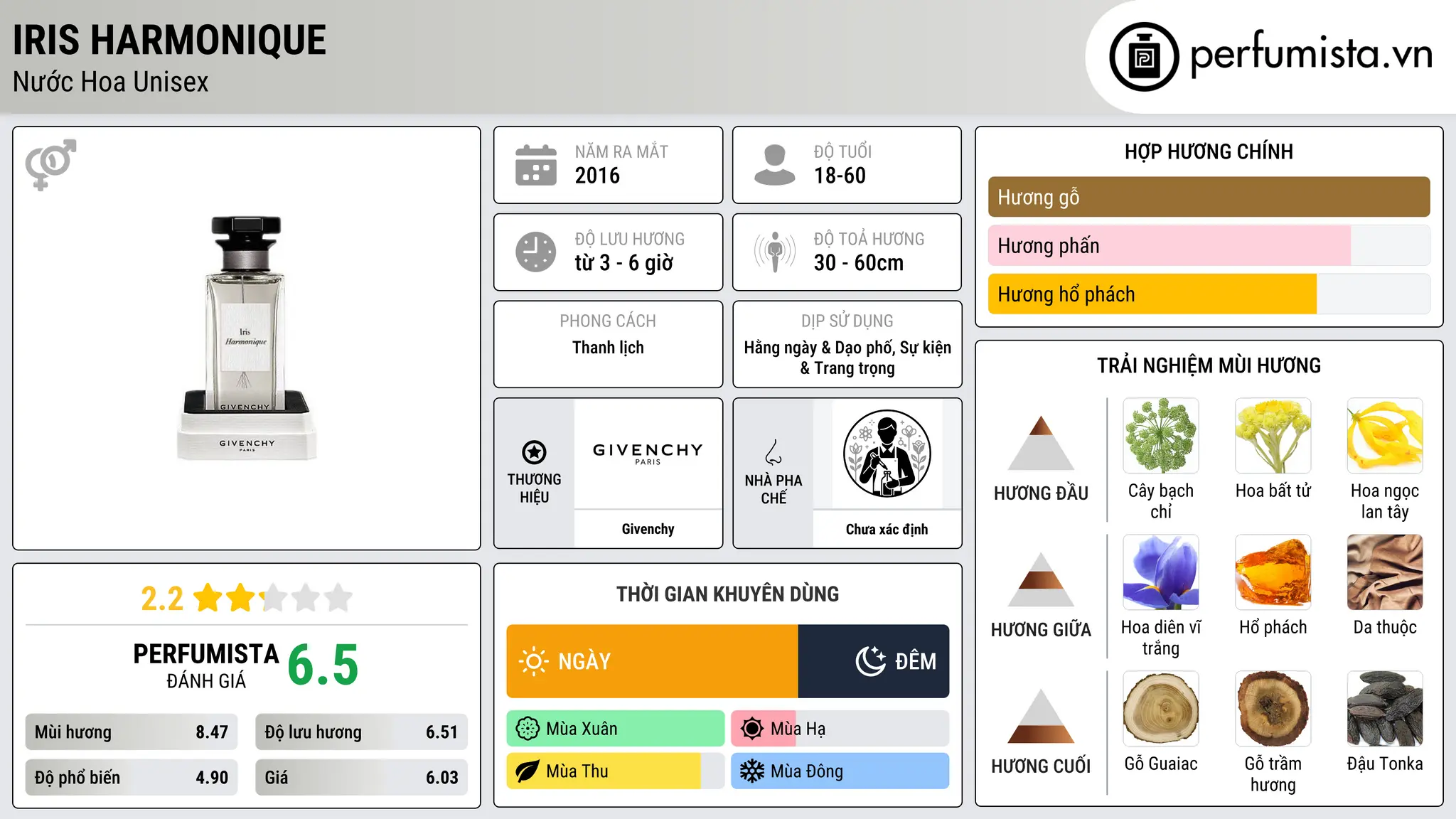Click the TRẢI NGHIỆM MÙI HƯƠNG heading
The width and height of the screenshot is (1456, 819).
click(x=1209, y=366)
